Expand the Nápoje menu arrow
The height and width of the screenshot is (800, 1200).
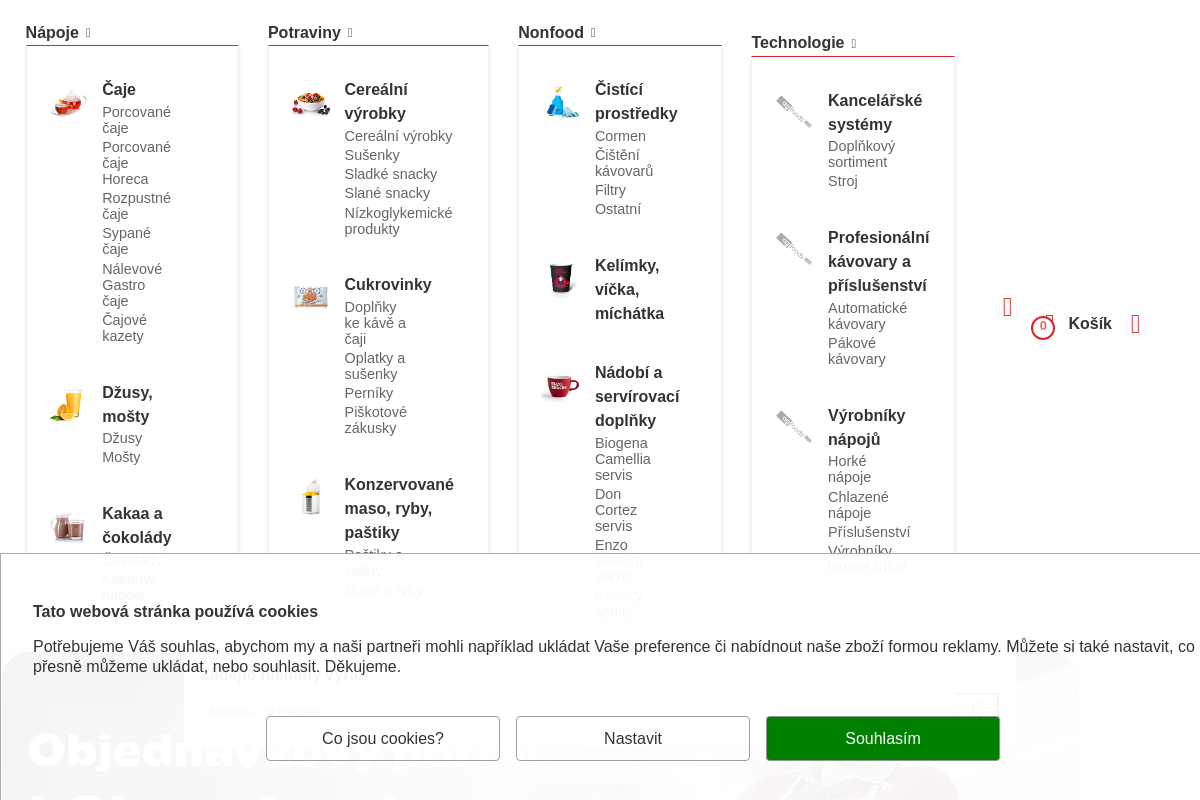88,33
